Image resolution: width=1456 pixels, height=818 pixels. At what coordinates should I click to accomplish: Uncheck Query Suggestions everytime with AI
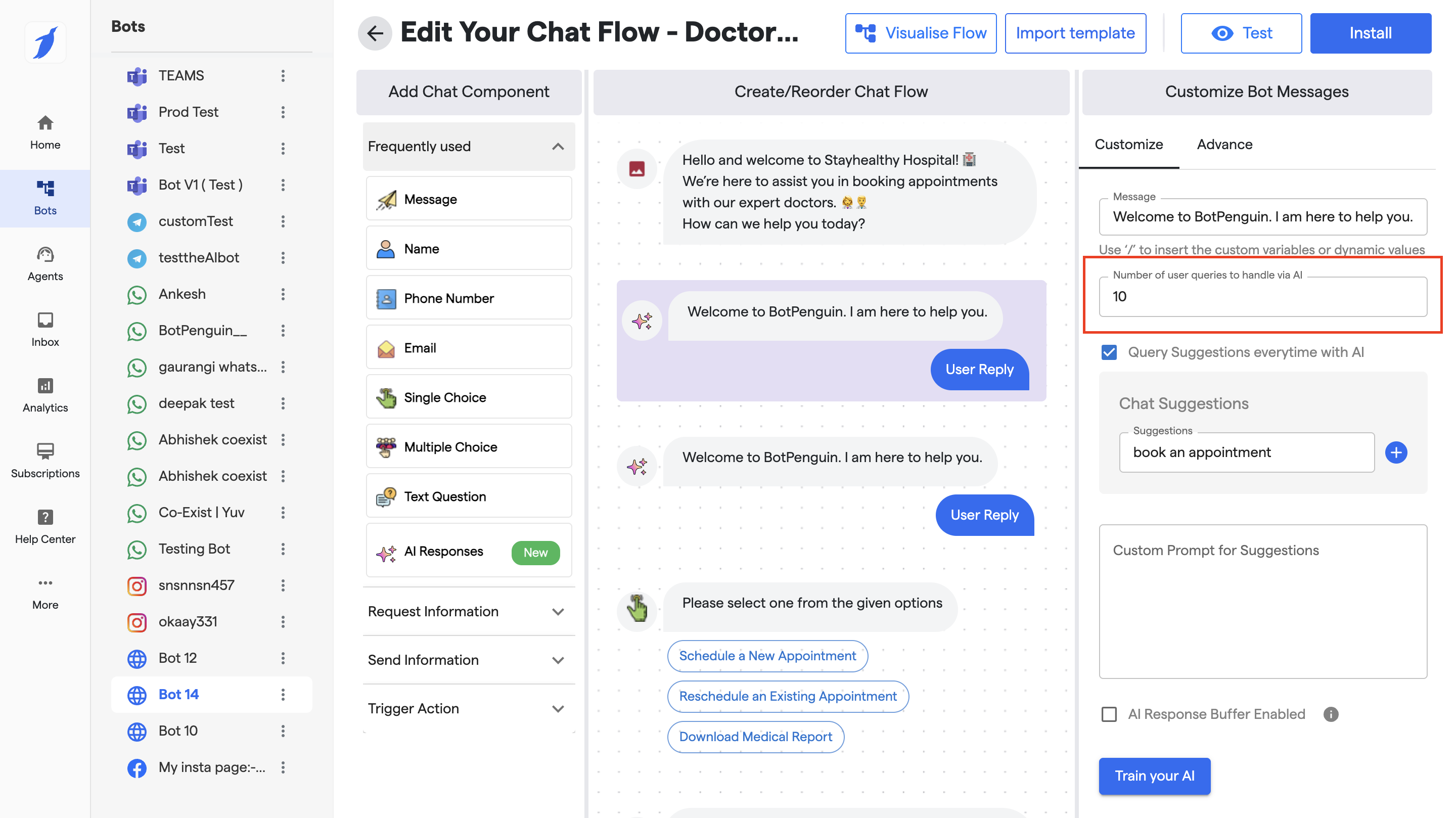pyautogui.click(x=1108, y=352)
